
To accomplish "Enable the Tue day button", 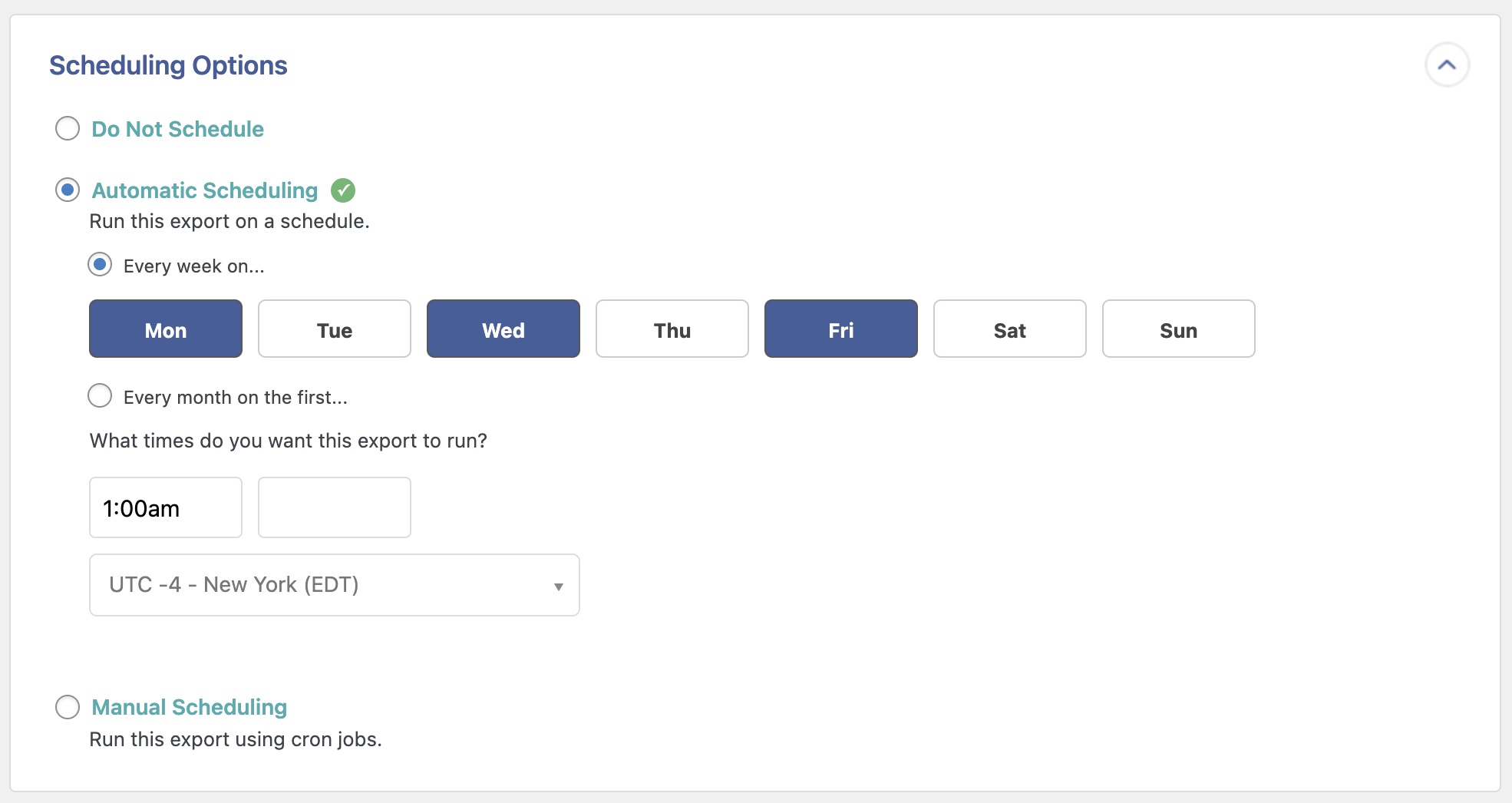I will coord(335,329).
